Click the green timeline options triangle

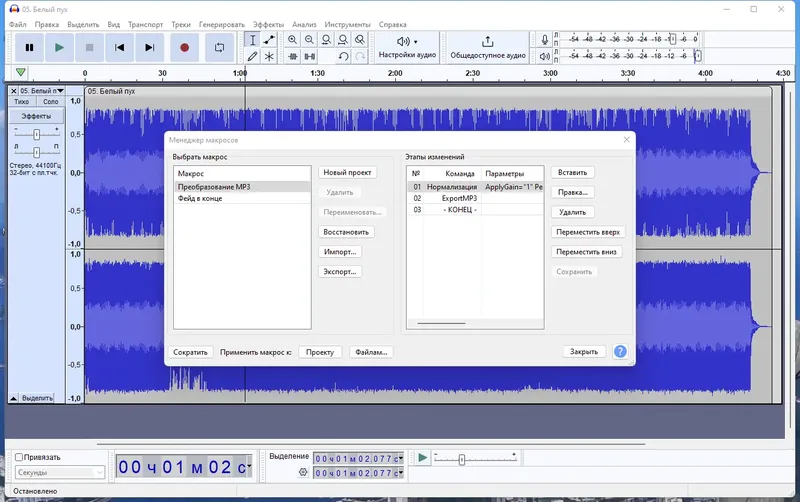tap(20, 72)
